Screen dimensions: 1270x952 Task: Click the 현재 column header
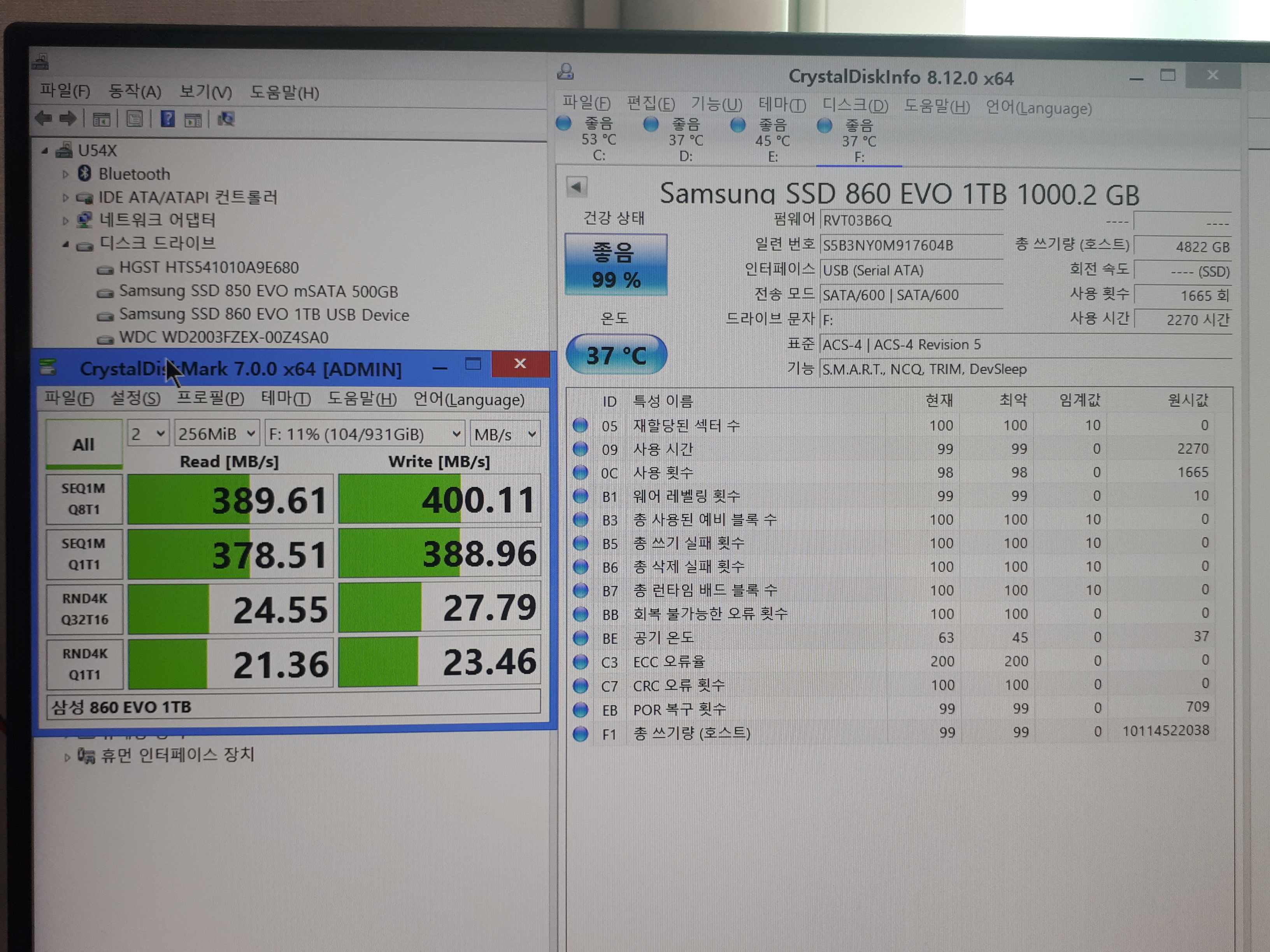click(x=940, y=400)
